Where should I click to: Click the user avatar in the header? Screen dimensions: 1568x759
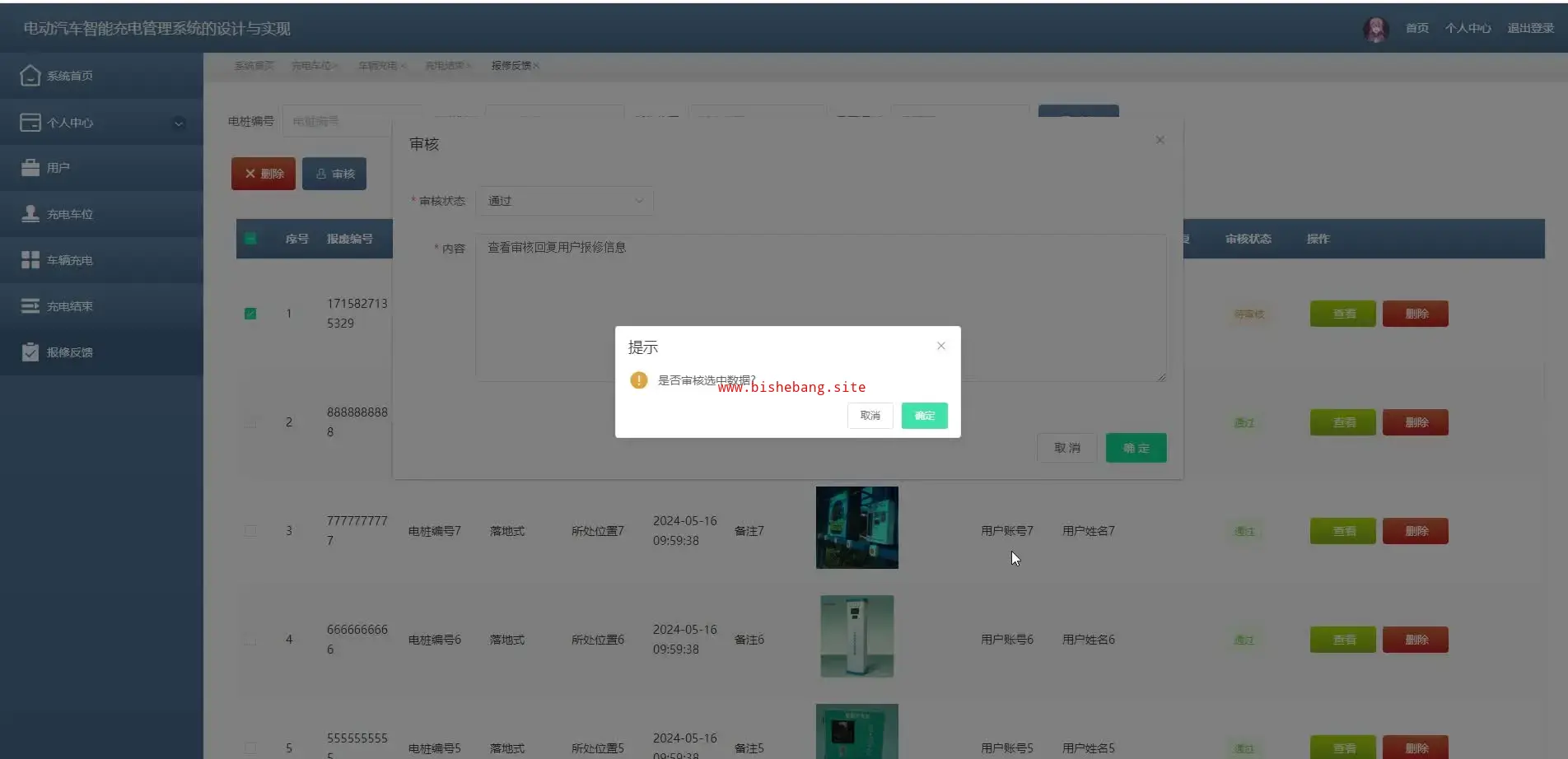(1376, 29)
